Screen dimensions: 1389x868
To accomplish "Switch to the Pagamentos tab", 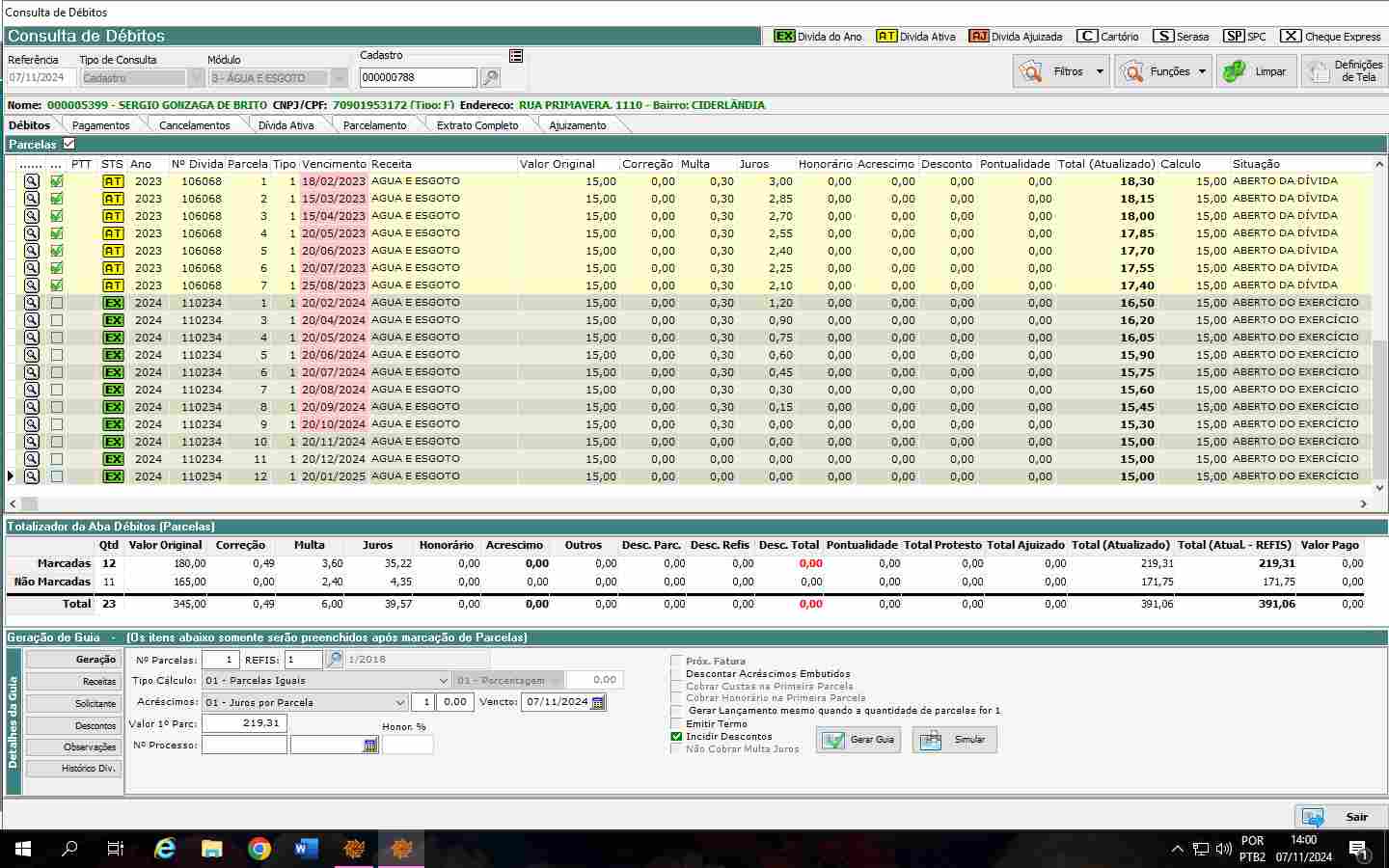I will (100, 125).
